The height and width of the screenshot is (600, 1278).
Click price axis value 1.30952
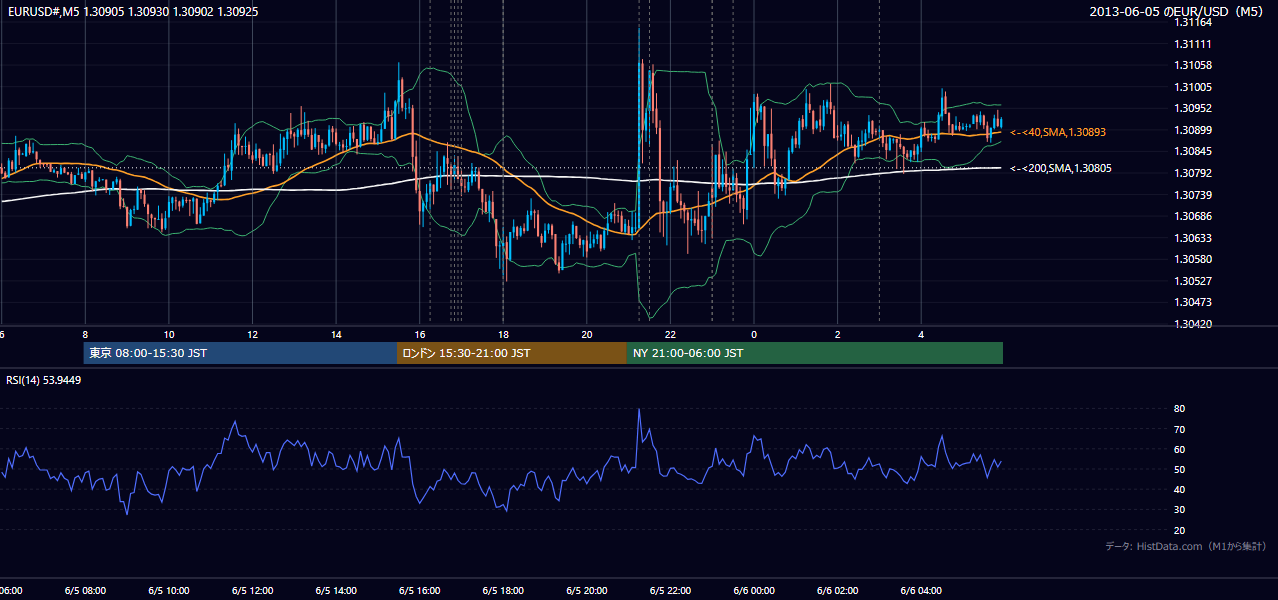pos(1194,108)
